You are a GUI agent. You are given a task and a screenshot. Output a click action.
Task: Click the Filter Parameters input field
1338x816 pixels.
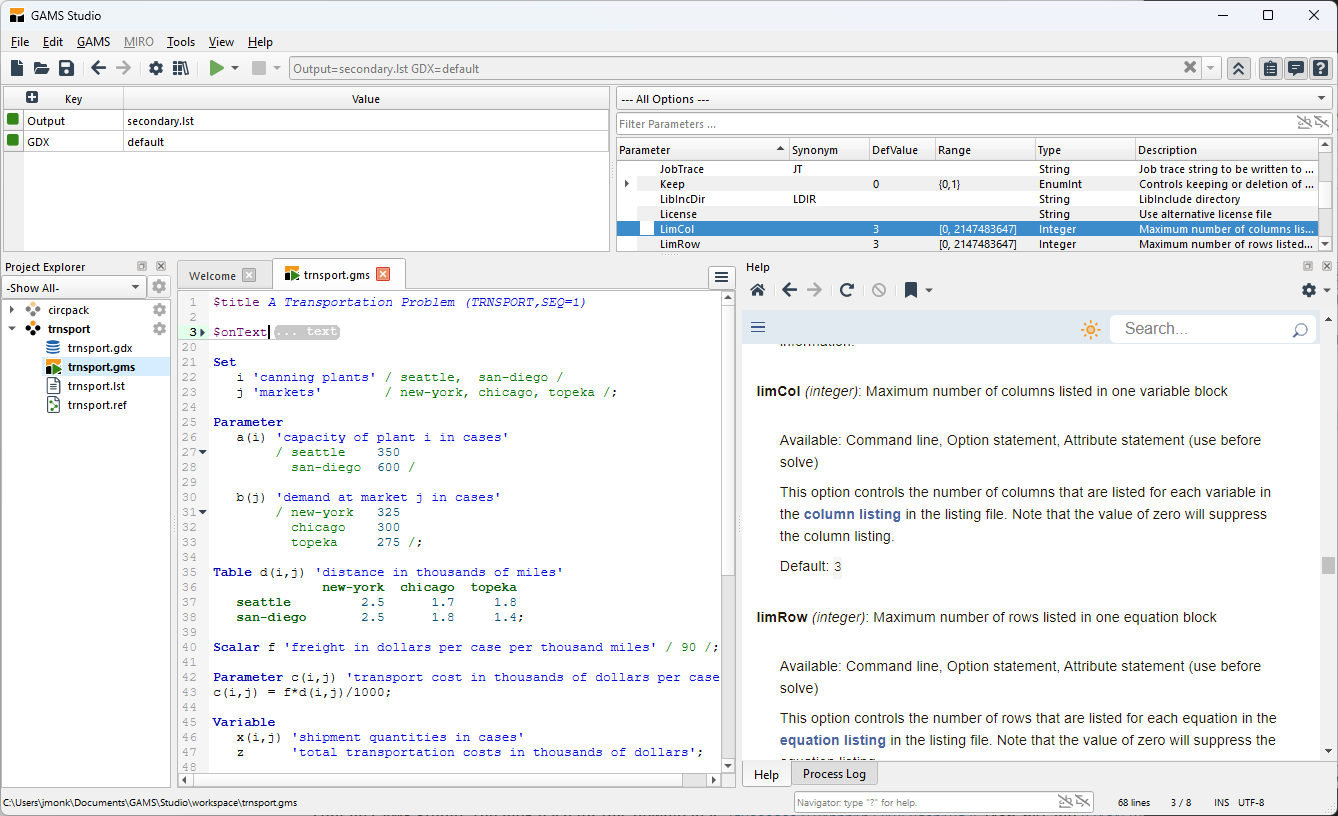tap(950, 124)
